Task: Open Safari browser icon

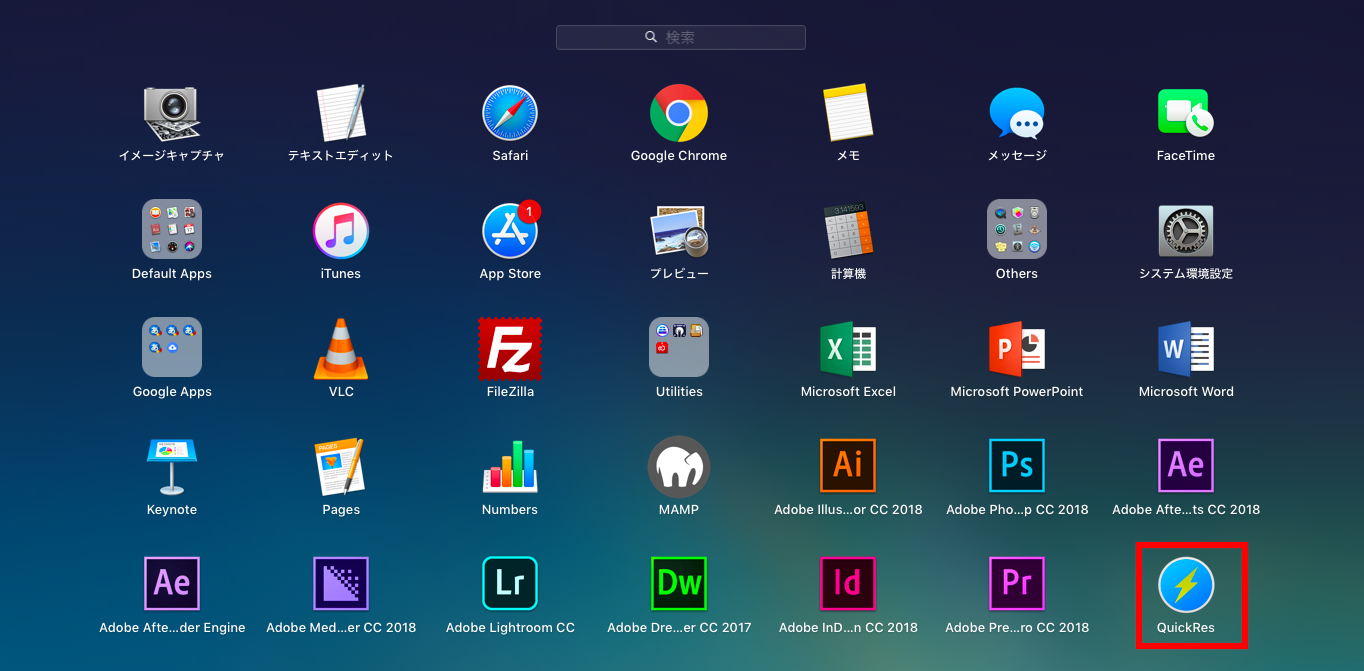Action: 510,113
